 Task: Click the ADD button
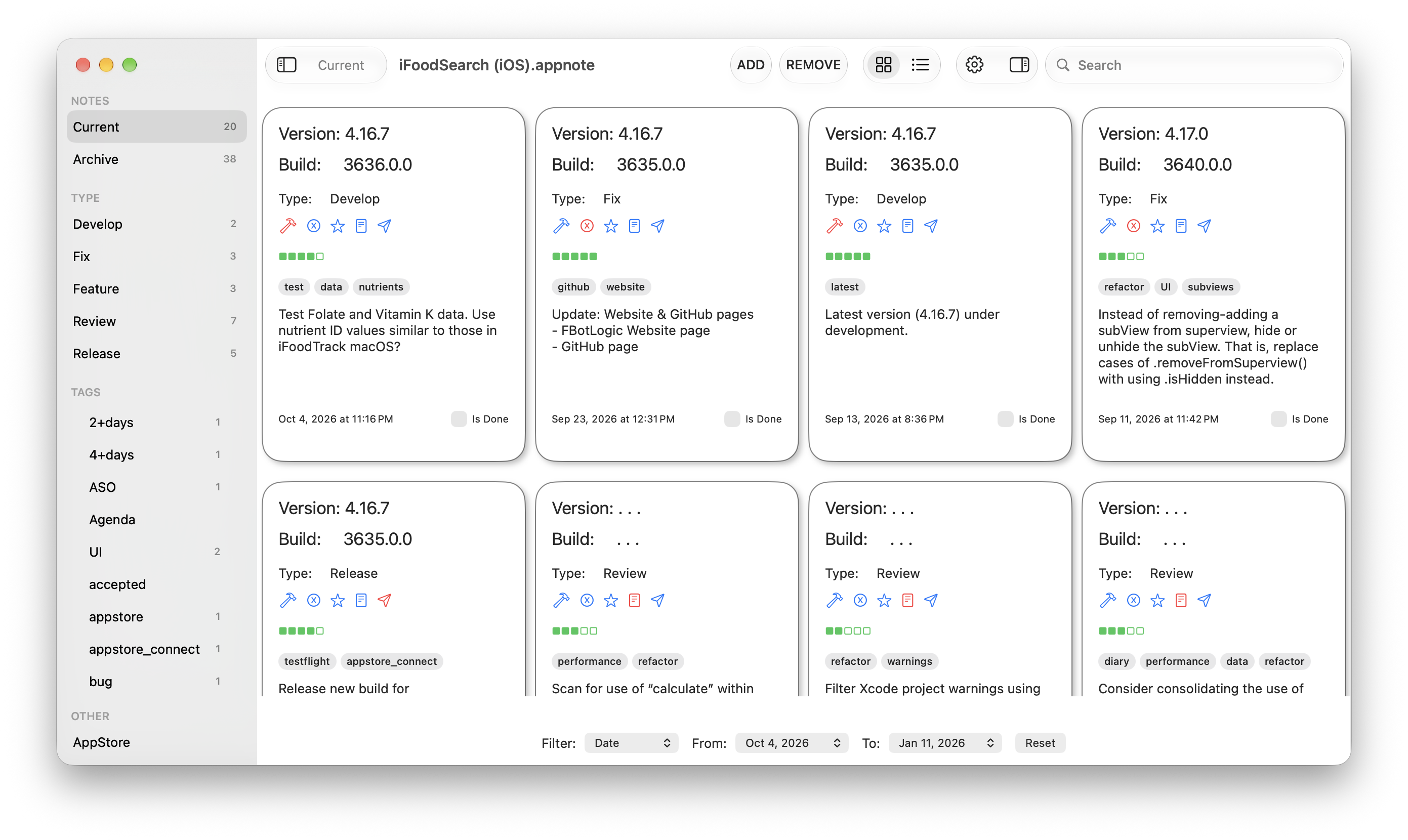pyautogui.click(x=751, y=65)
